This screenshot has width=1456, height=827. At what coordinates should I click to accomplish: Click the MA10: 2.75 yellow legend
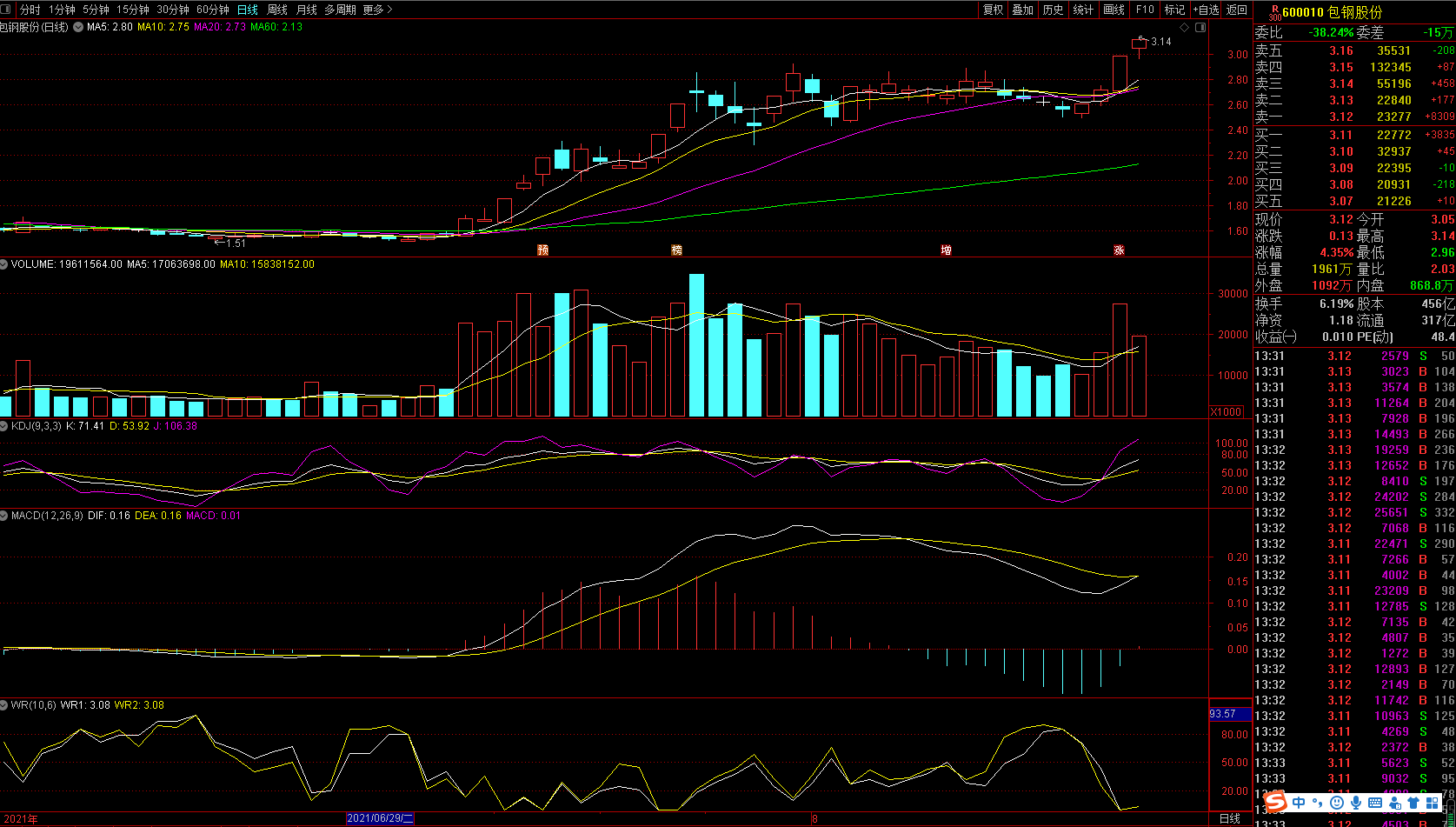pos(163,28)
